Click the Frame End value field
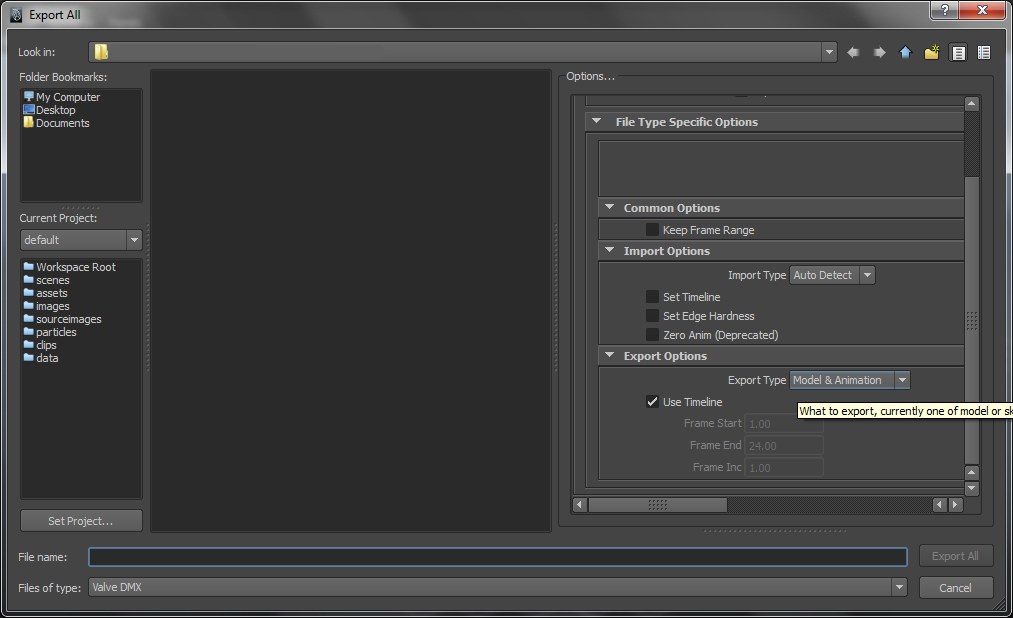1013x618 pixels. coord(784,446)
